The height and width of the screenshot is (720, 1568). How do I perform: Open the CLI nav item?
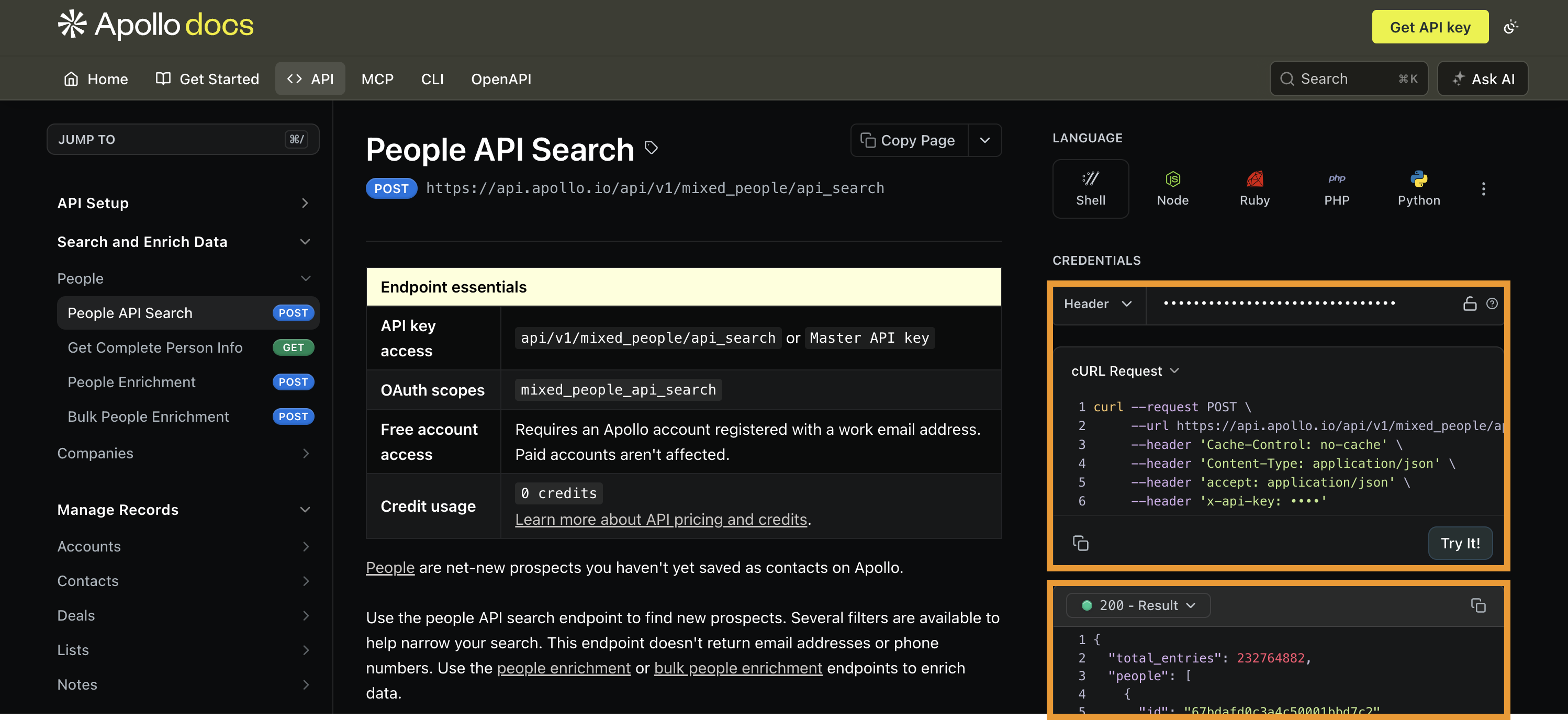pos(432,78)
